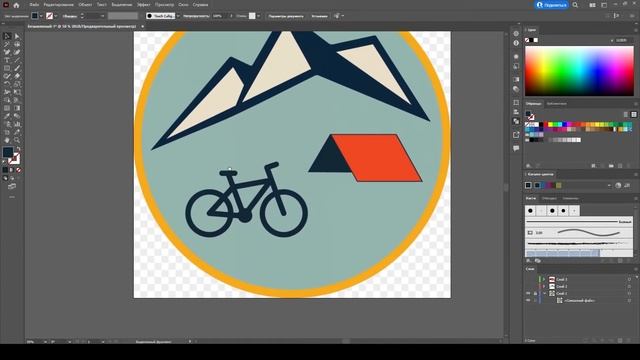Open the Редактирование menu
This screenshot has width=640, height=360.
click(x=58, y=5)
